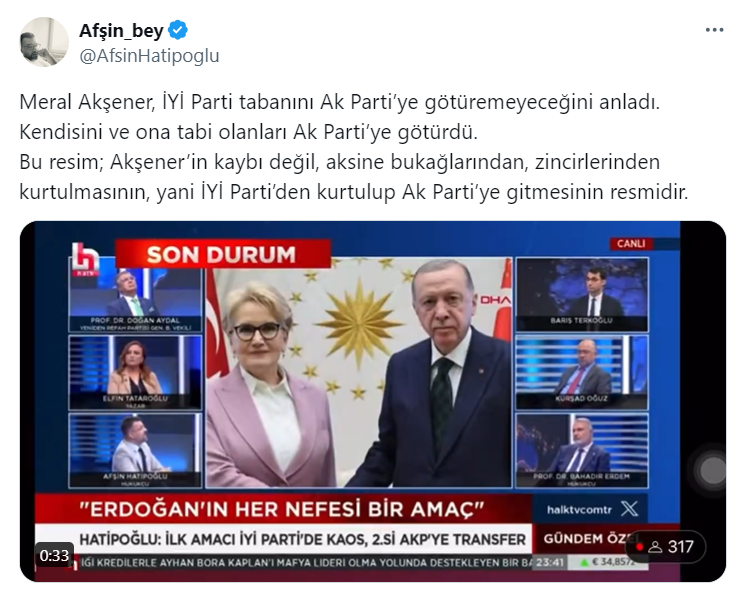The width and height of the screenshot is (738, 591).
Task: Click the X logo beside halktvcomtr
Action: 630,509
